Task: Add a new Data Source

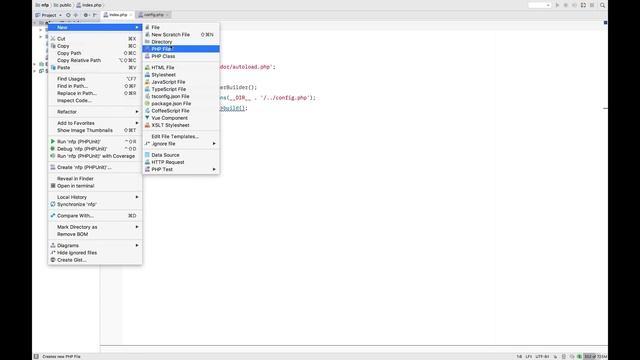Action: [x=181, y=155]
